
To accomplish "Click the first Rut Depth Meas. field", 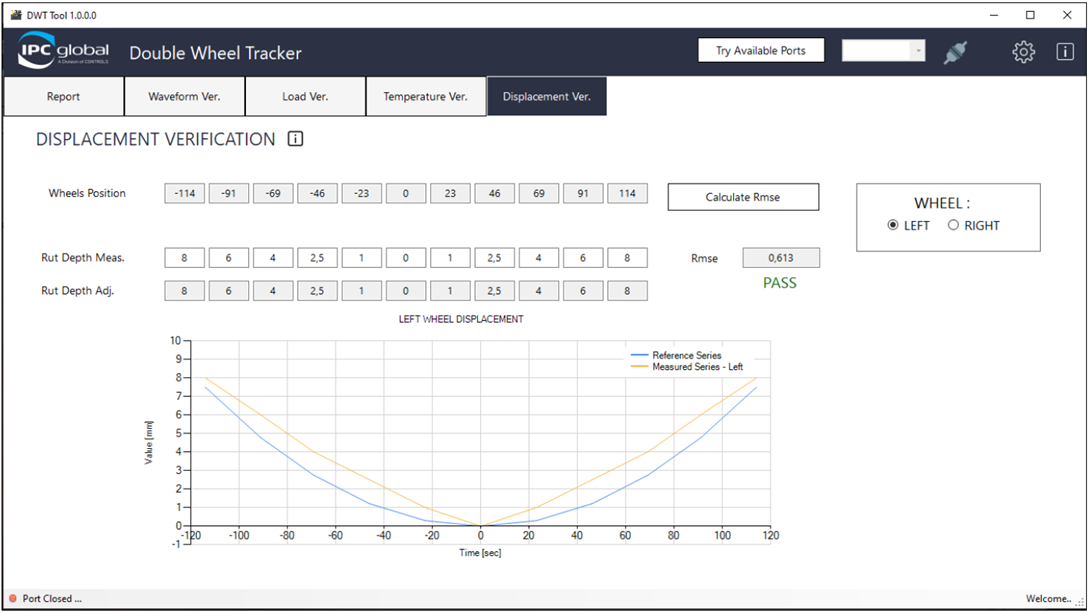I will click(184, 258).
